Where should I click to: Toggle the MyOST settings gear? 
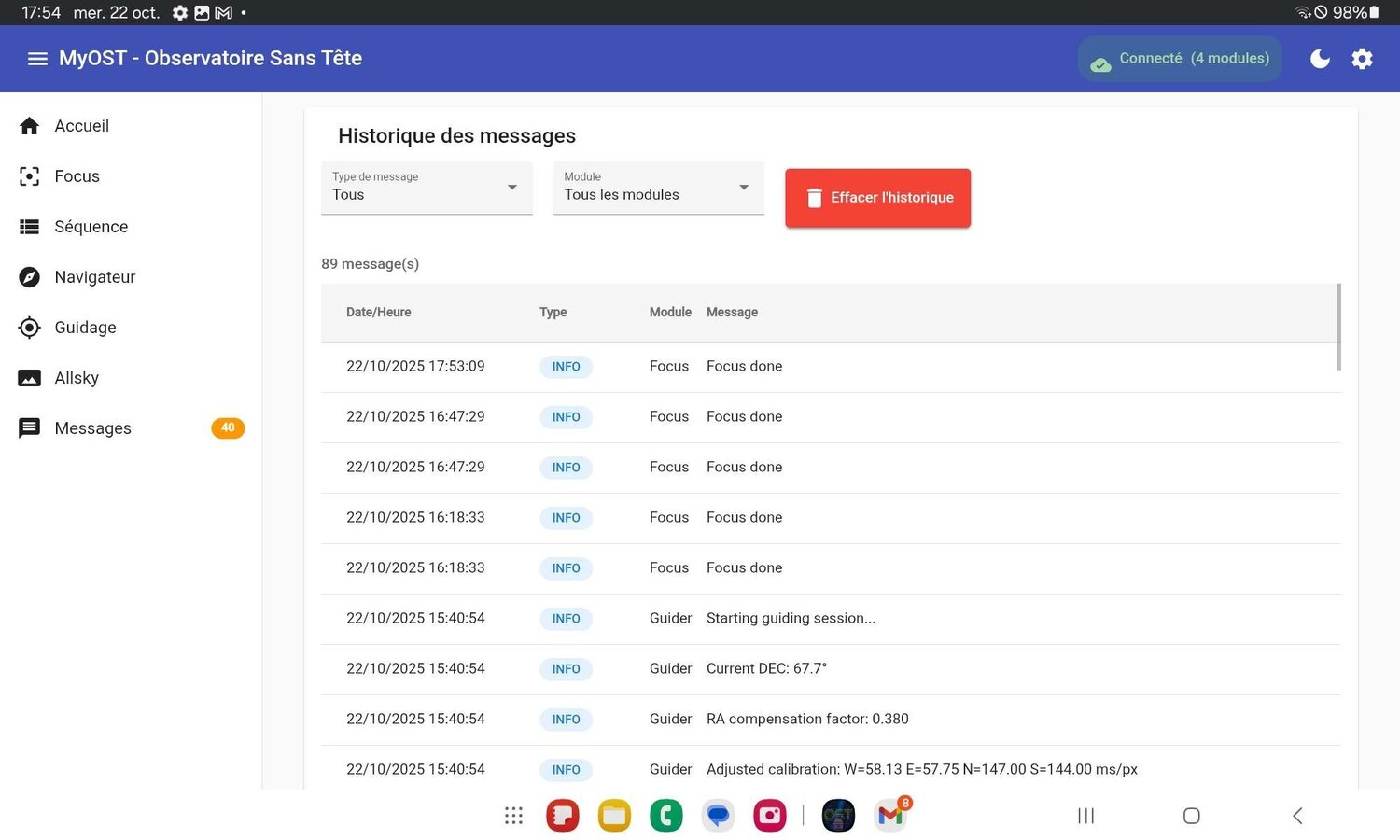click(1362, 58)
